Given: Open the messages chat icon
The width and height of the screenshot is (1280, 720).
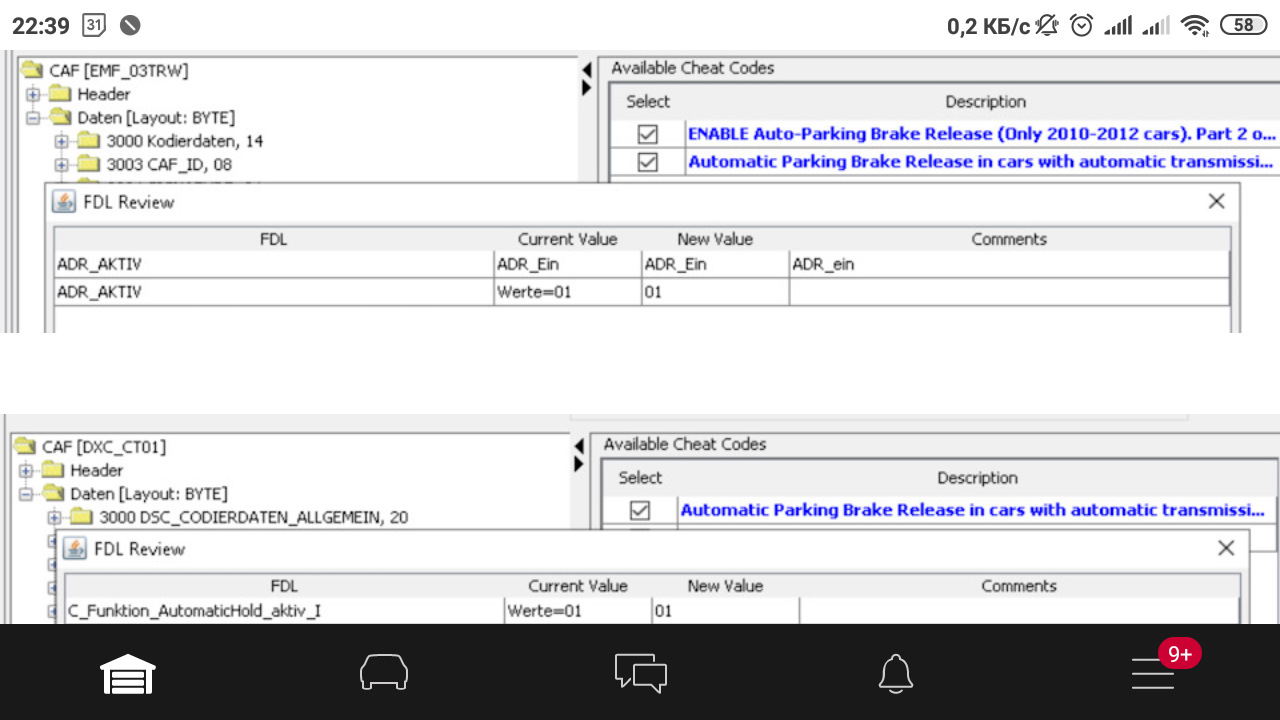Looking at the screenshot, I should click(x=640, y=673).
